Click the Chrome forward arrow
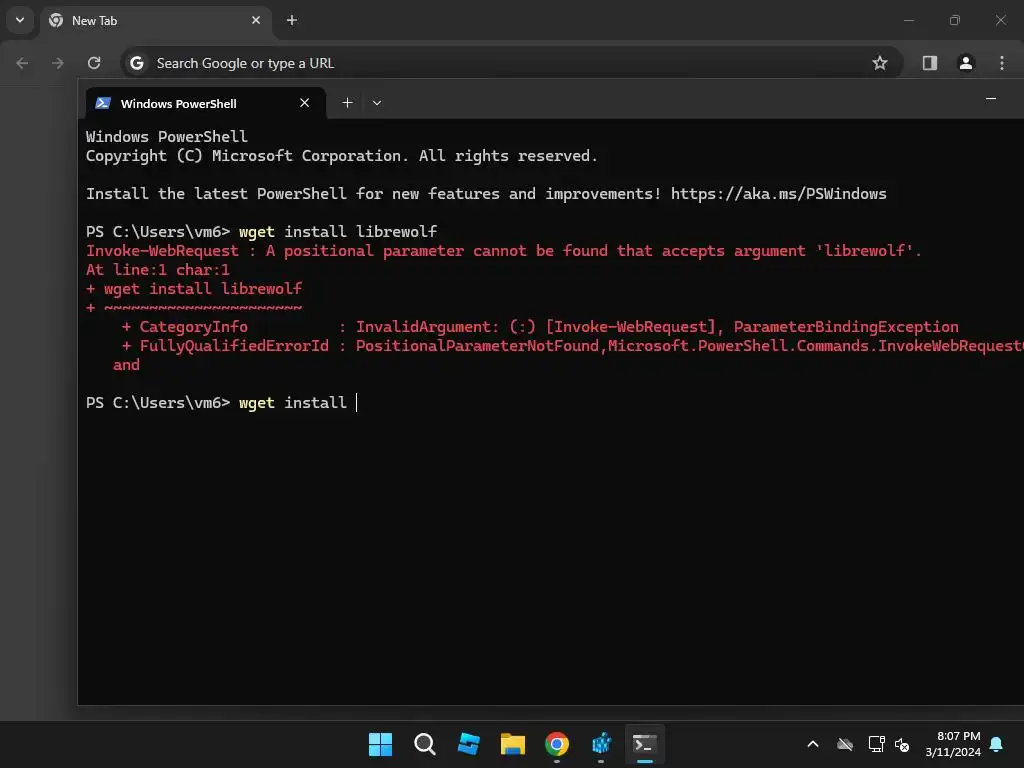This screenshot has width=1024, height=768. [58, 63]
